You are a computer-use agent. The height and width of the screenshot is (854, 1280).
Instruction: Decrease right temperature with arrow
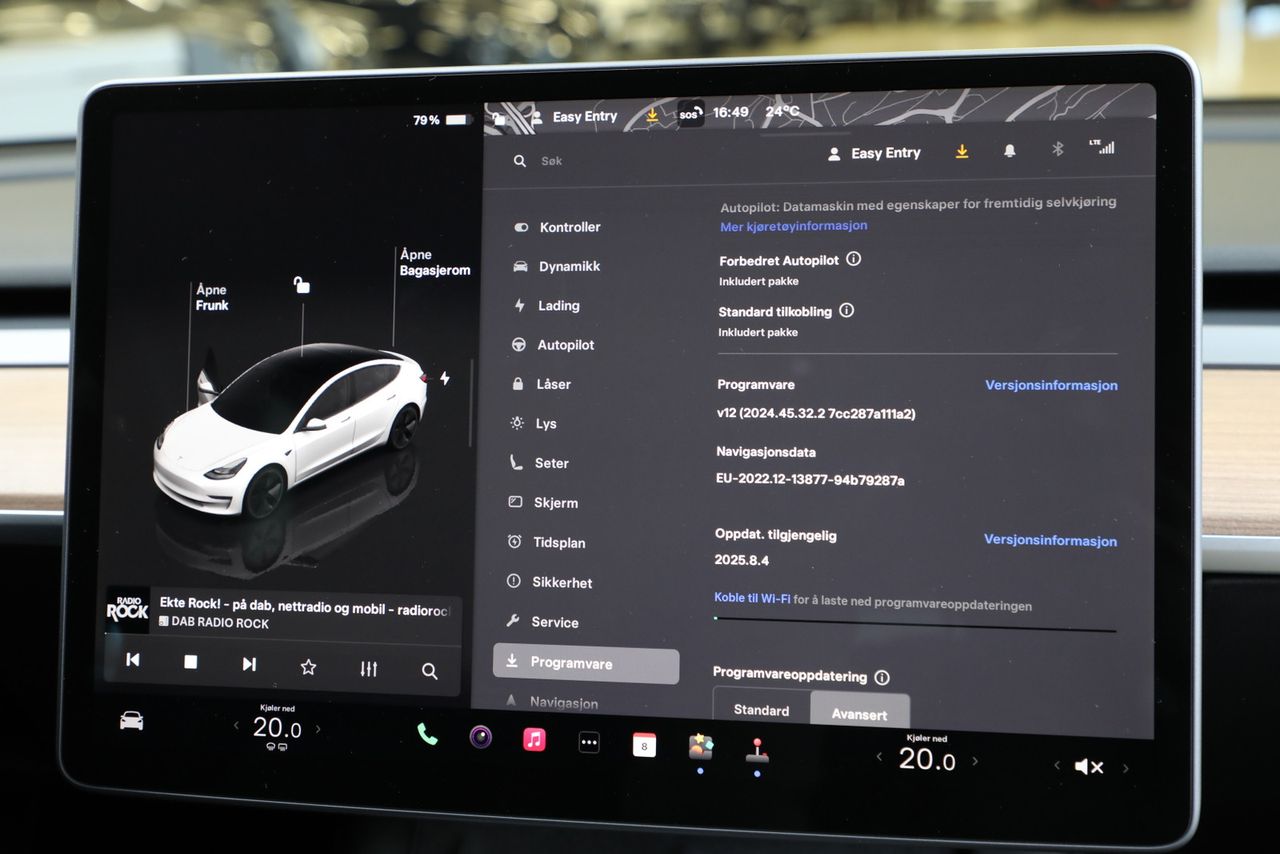click(x=879, y=757)
